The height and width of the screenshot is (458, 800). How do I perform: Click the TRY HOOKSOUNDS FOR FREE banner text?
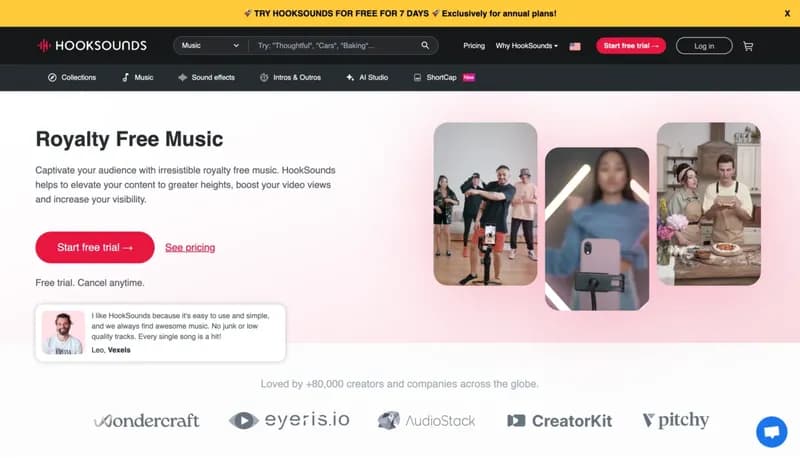click(x=401, y=13)
